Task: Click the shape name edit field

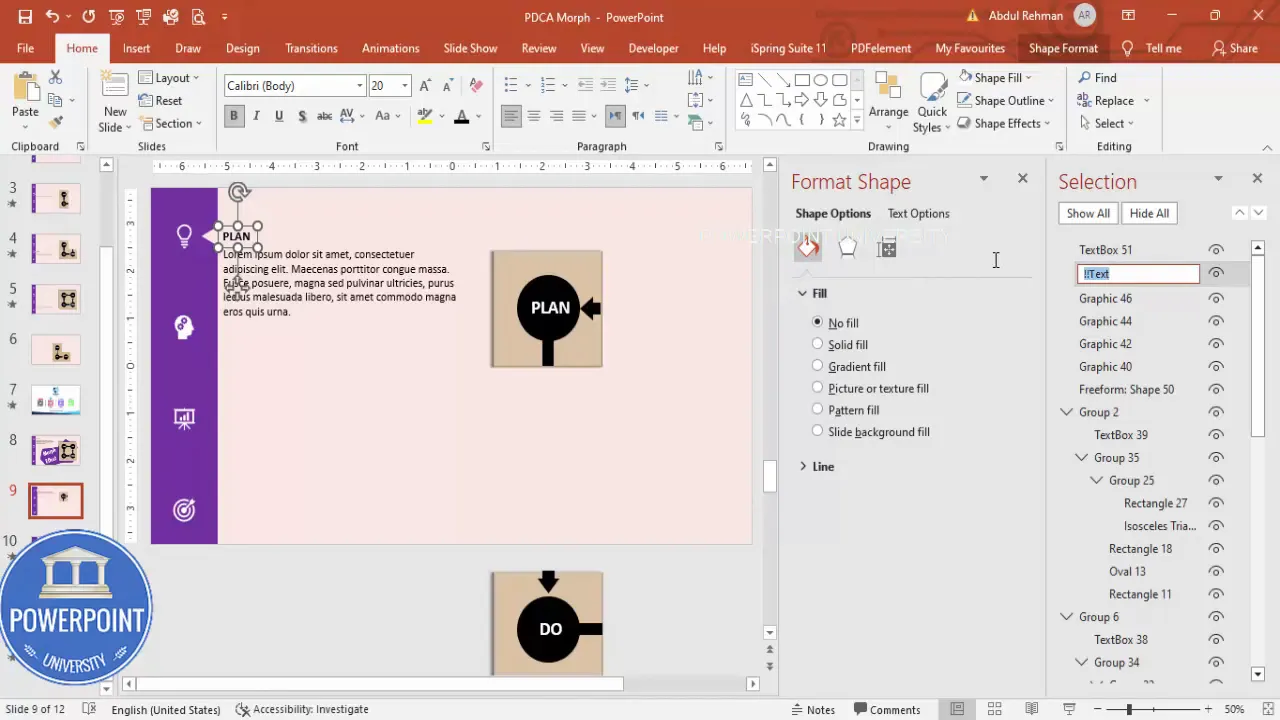Action: [x=1138, y=273]
